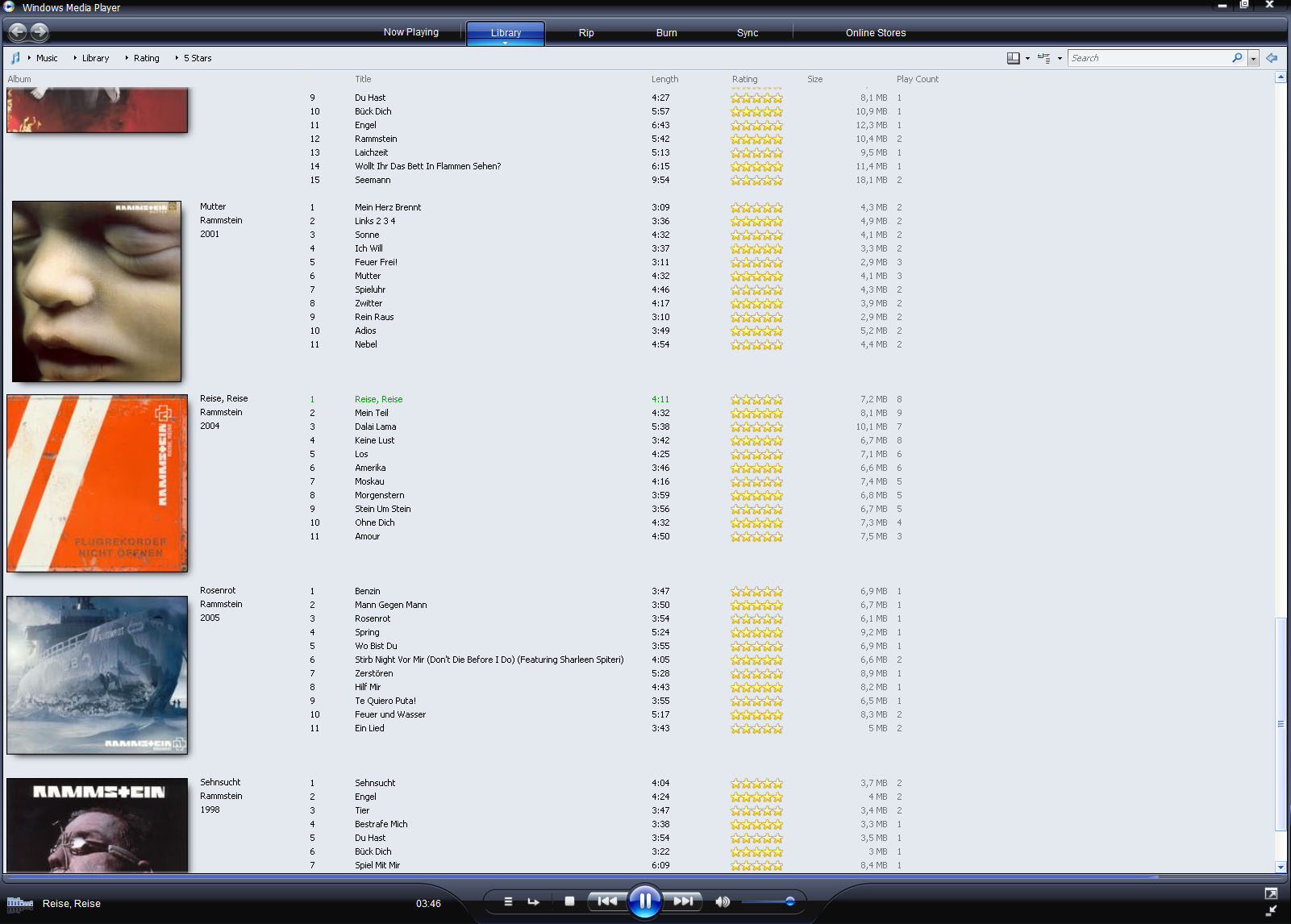1291x924 pixels.
Task: Click in the Search input field
Action: pos(1149,58)
